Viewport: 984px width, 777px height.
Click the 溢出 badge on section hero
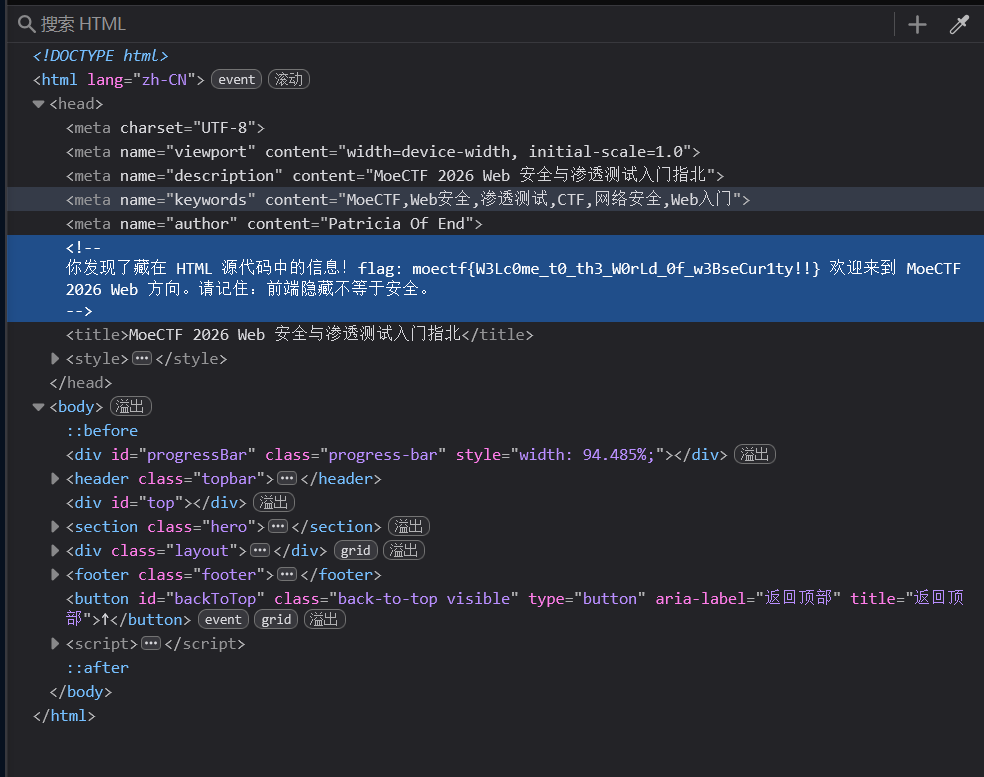point(409,526)
